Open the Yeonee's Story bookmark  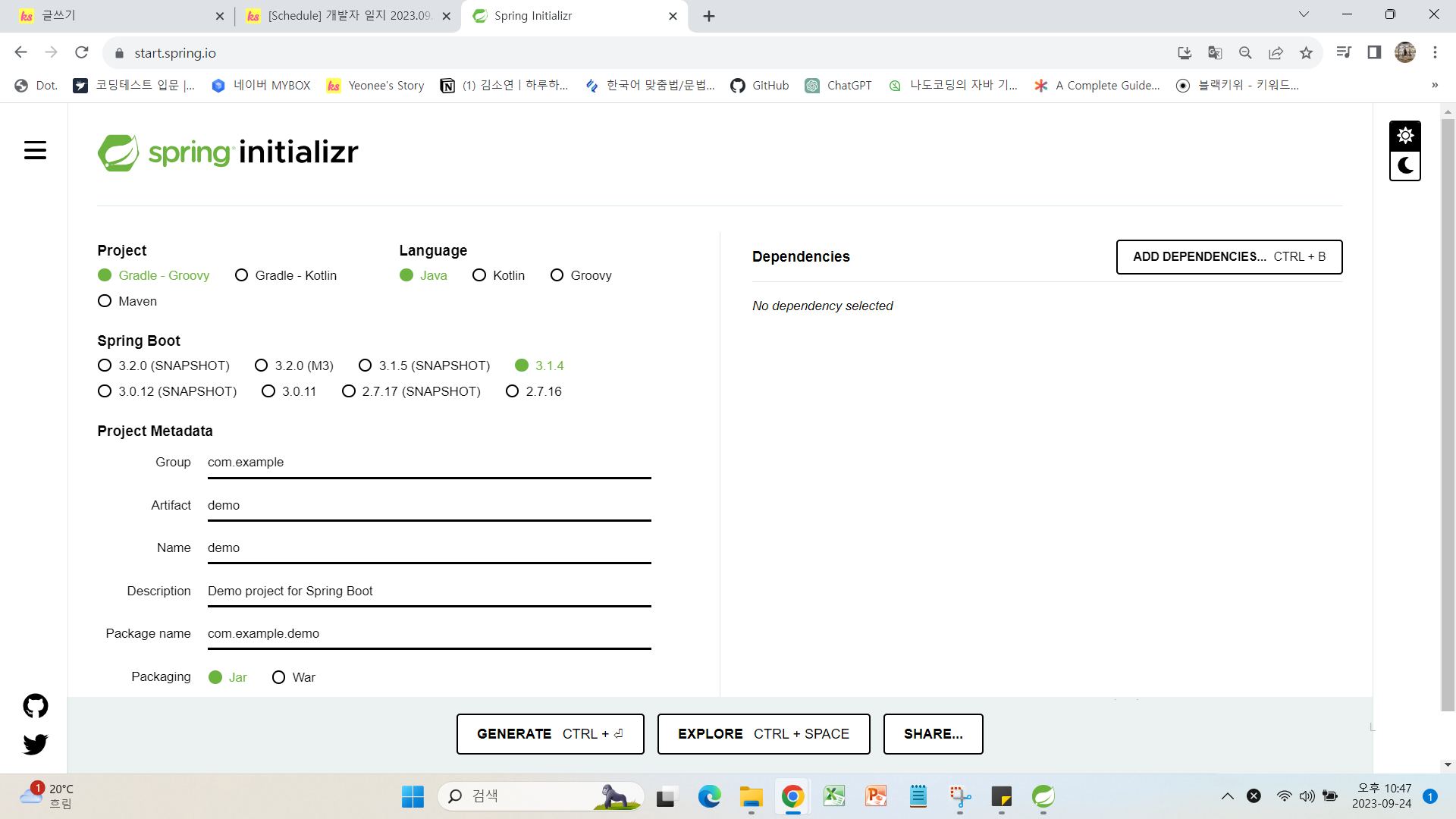(375, 86)
